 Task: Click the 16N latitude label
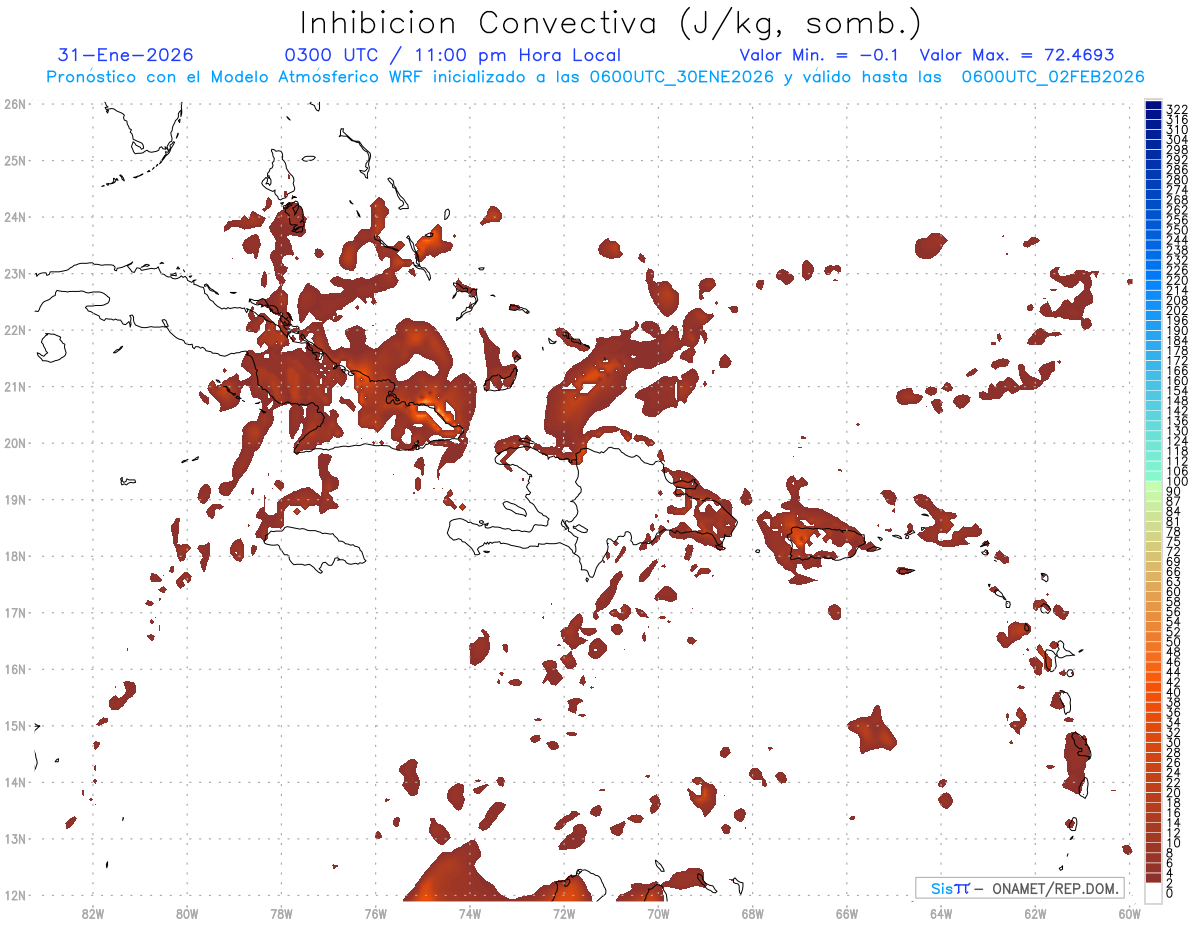pos(15,669)
